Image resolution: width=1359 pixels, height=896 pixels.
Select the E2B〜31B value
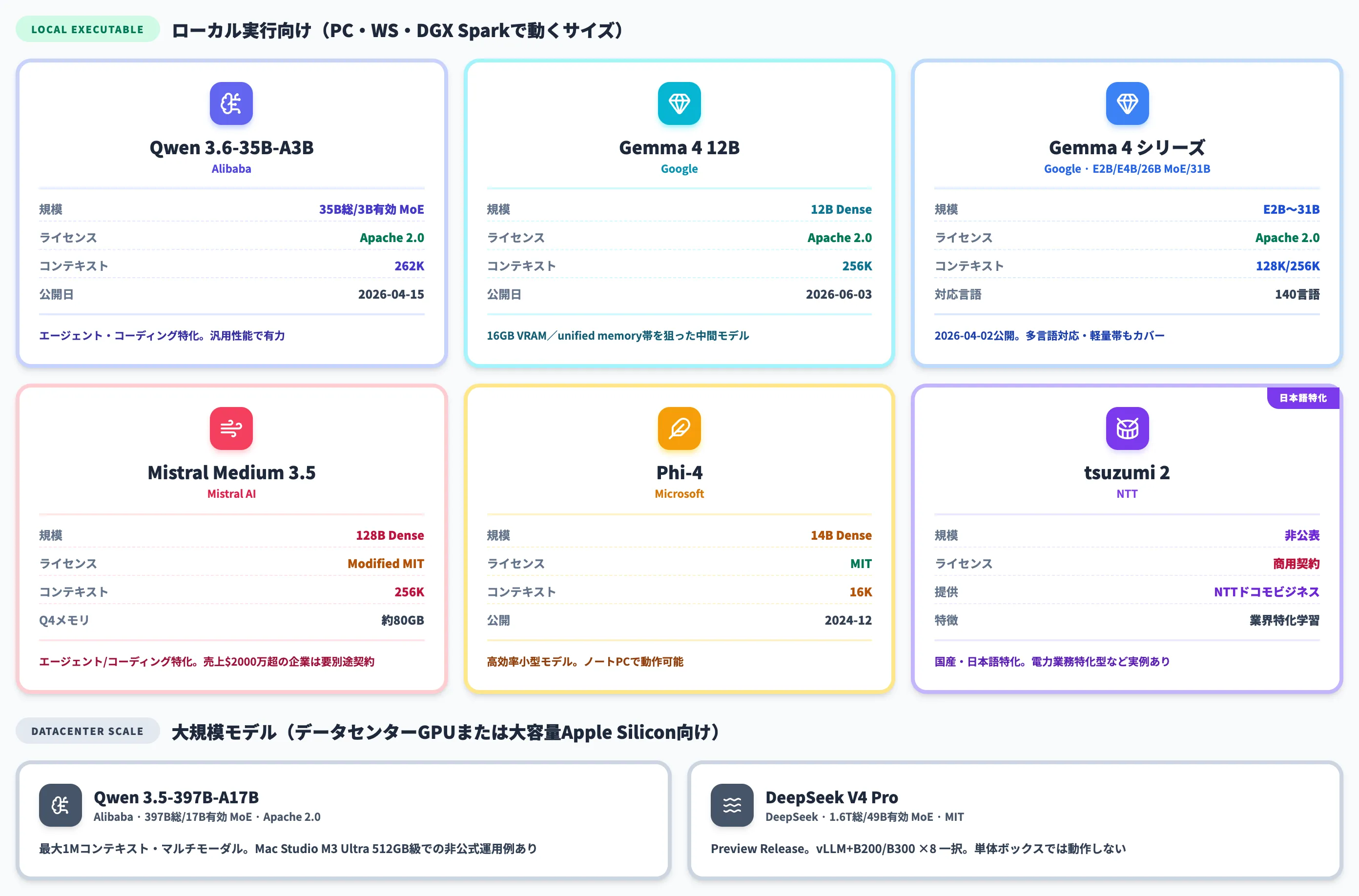point(1291,209)
